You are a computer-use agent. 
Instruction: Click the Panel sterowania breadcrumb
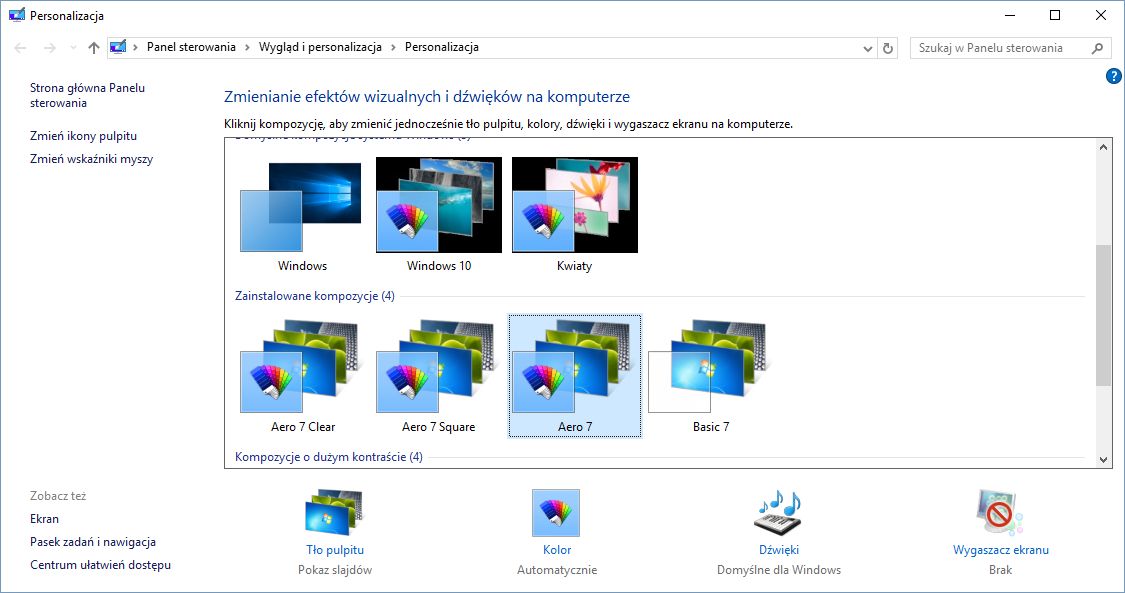click(x=191, y=47)
